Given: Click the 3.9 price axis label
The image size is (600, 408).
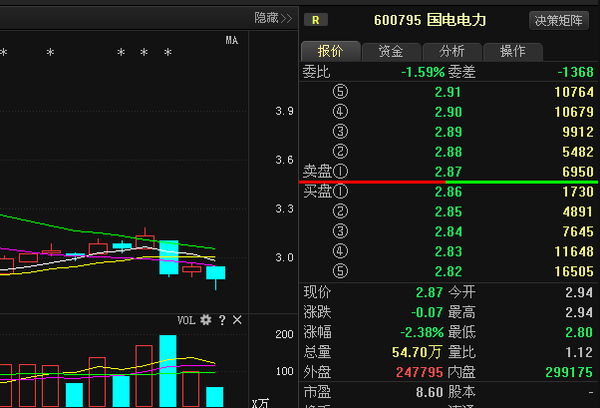Looking at the screenshot, I should coord(284,111).
